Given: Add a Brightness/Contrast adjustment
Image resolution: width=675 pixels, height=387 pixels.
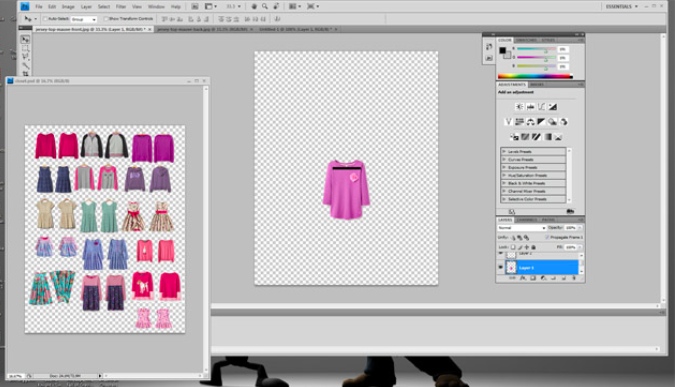Looking at the screenshot, I should coord(520,107).
